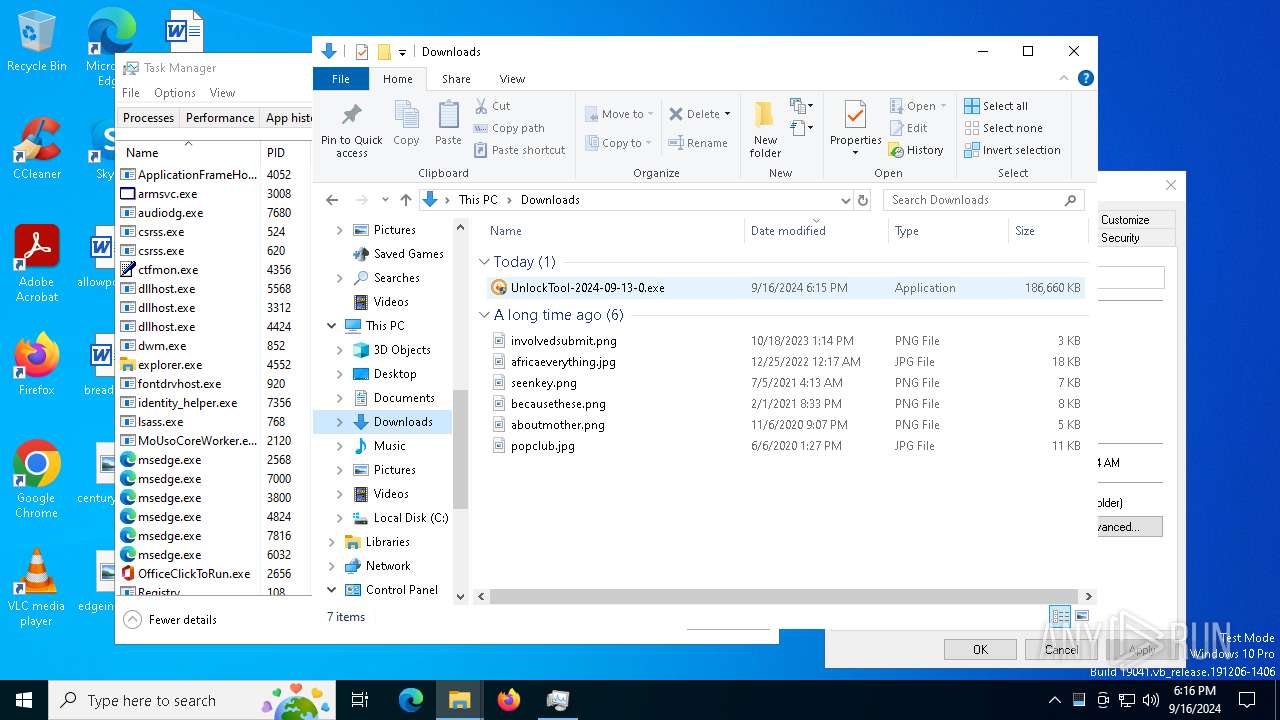
Task: Click Up one level arrow
Action: point(405,200)
